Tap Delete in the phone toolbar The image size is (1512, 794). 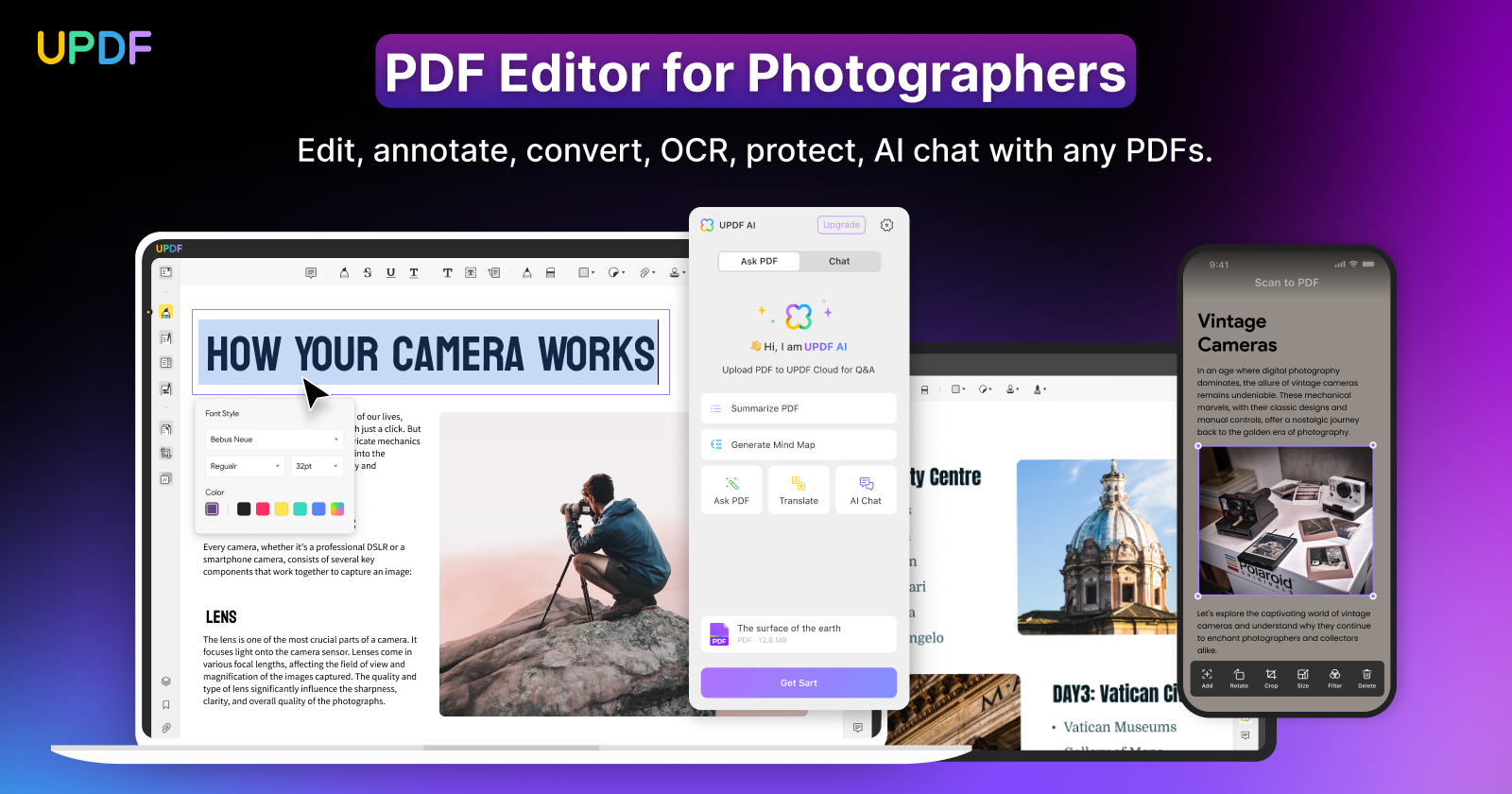(x=1366, y=678)
